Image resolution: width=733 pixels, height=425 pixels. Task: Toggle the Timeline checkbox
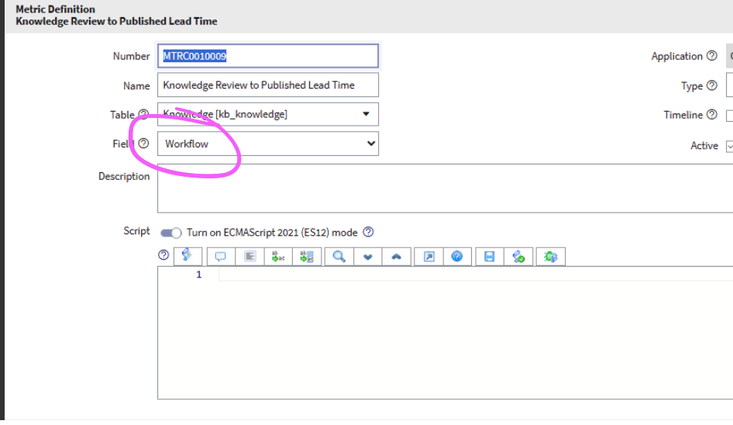730,115
